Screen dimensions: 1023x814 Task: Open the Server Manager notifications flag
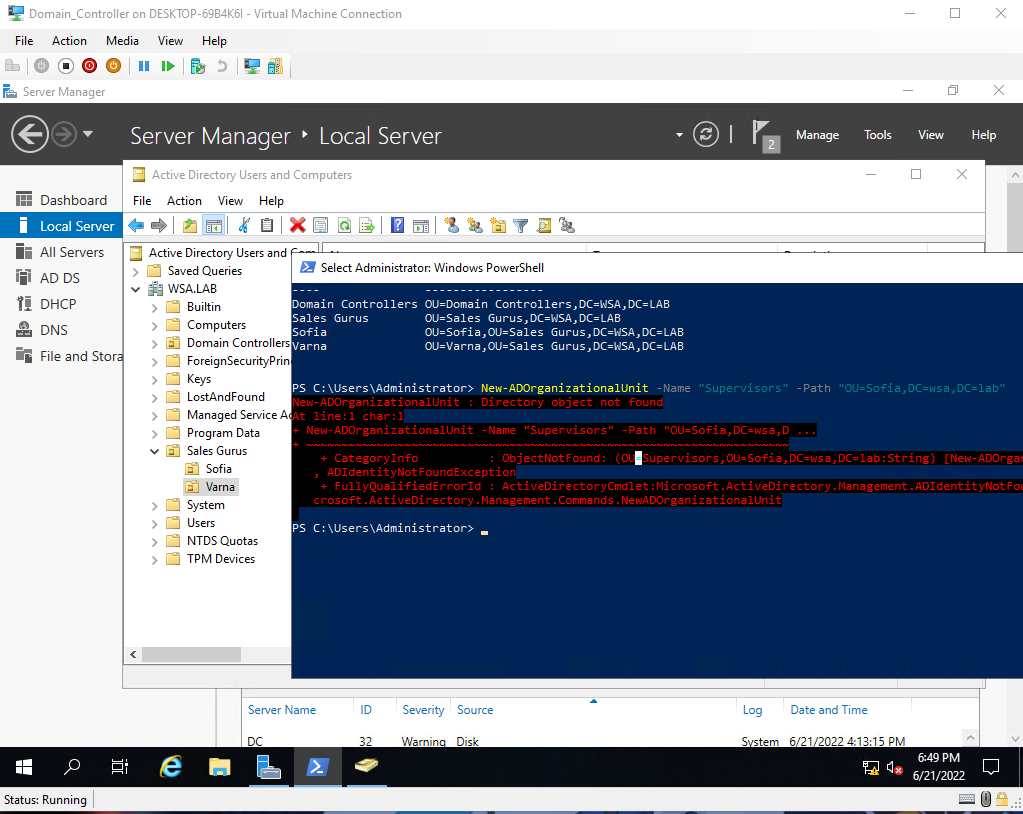(x=765, y=136)
